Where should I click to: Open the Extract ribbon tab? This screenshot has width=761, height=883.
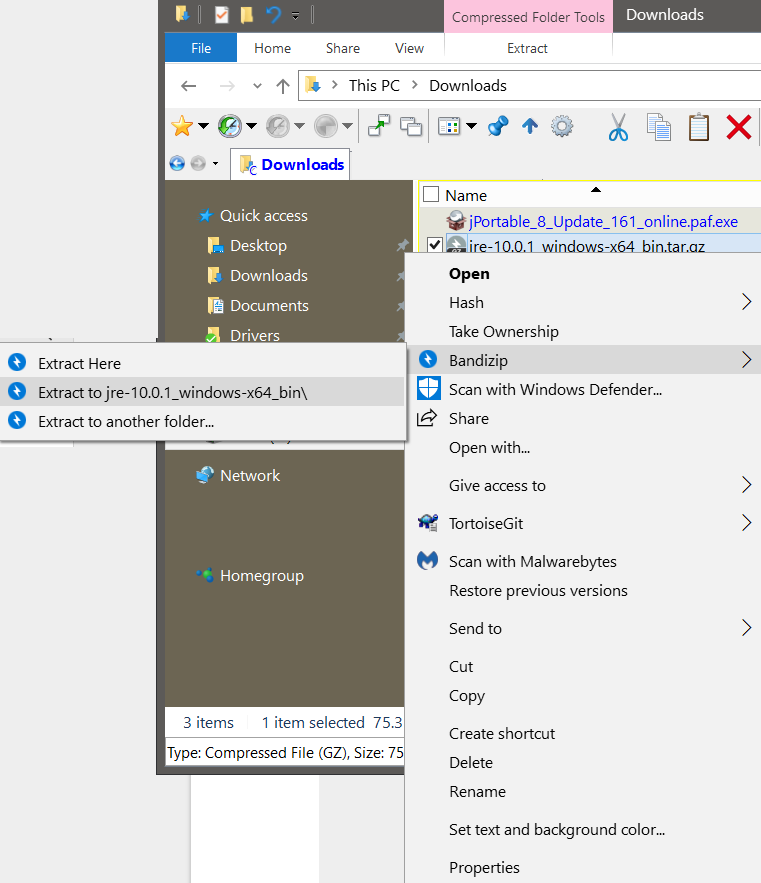pos(527,48)
